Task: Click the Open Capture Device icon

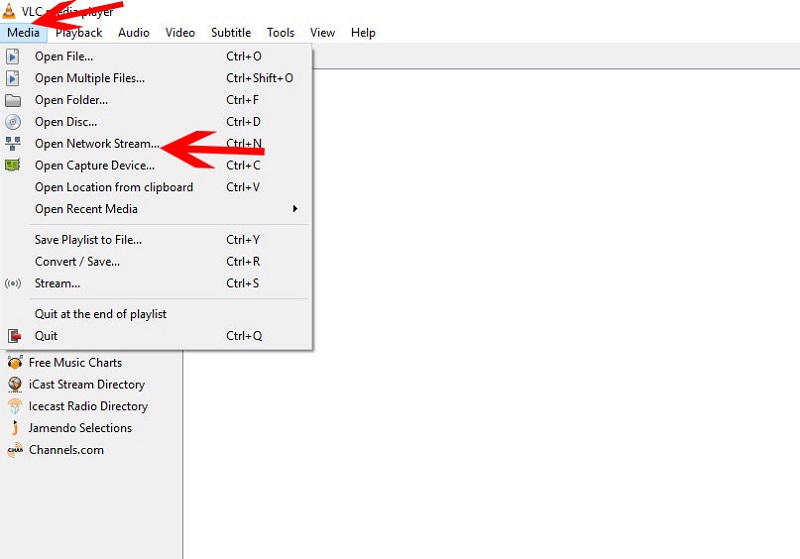Action: (x=13, y=166)
